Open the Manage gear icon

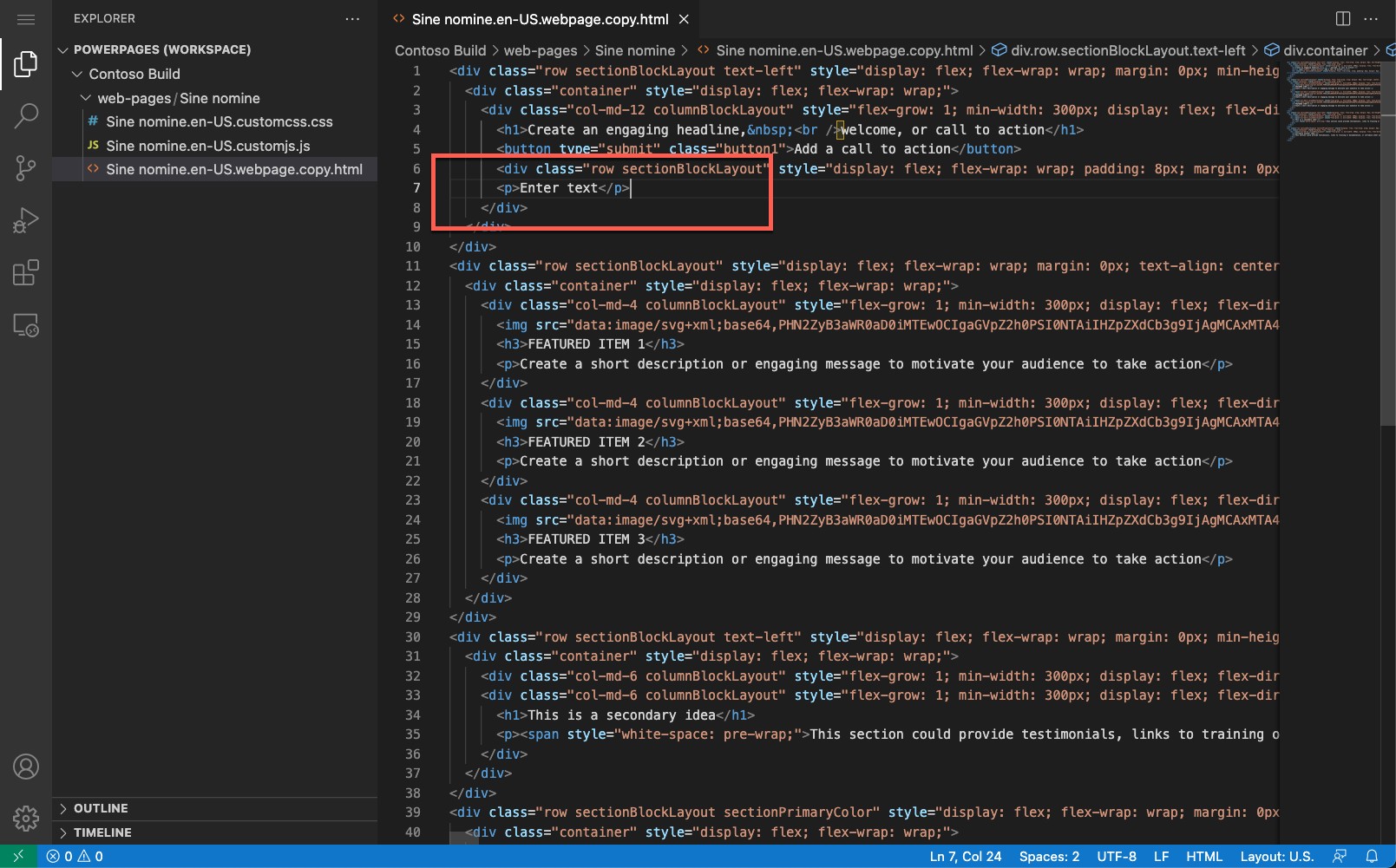pos(26,818)
